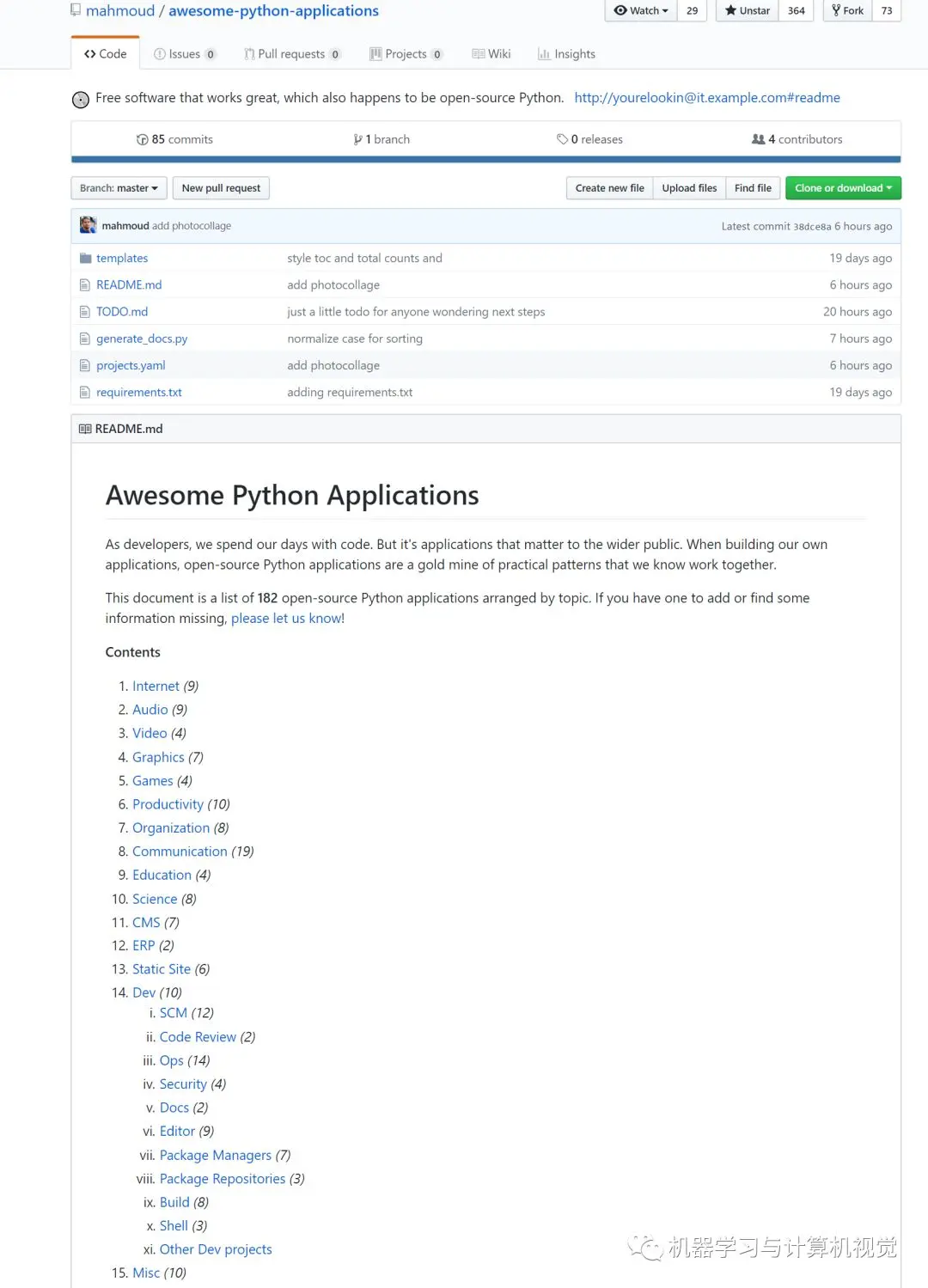Image resolution: width=928 pixels, height=1288 pixels.
Task: Open the Projects tab
Action: pyautogui.click(x=406, y=54)
